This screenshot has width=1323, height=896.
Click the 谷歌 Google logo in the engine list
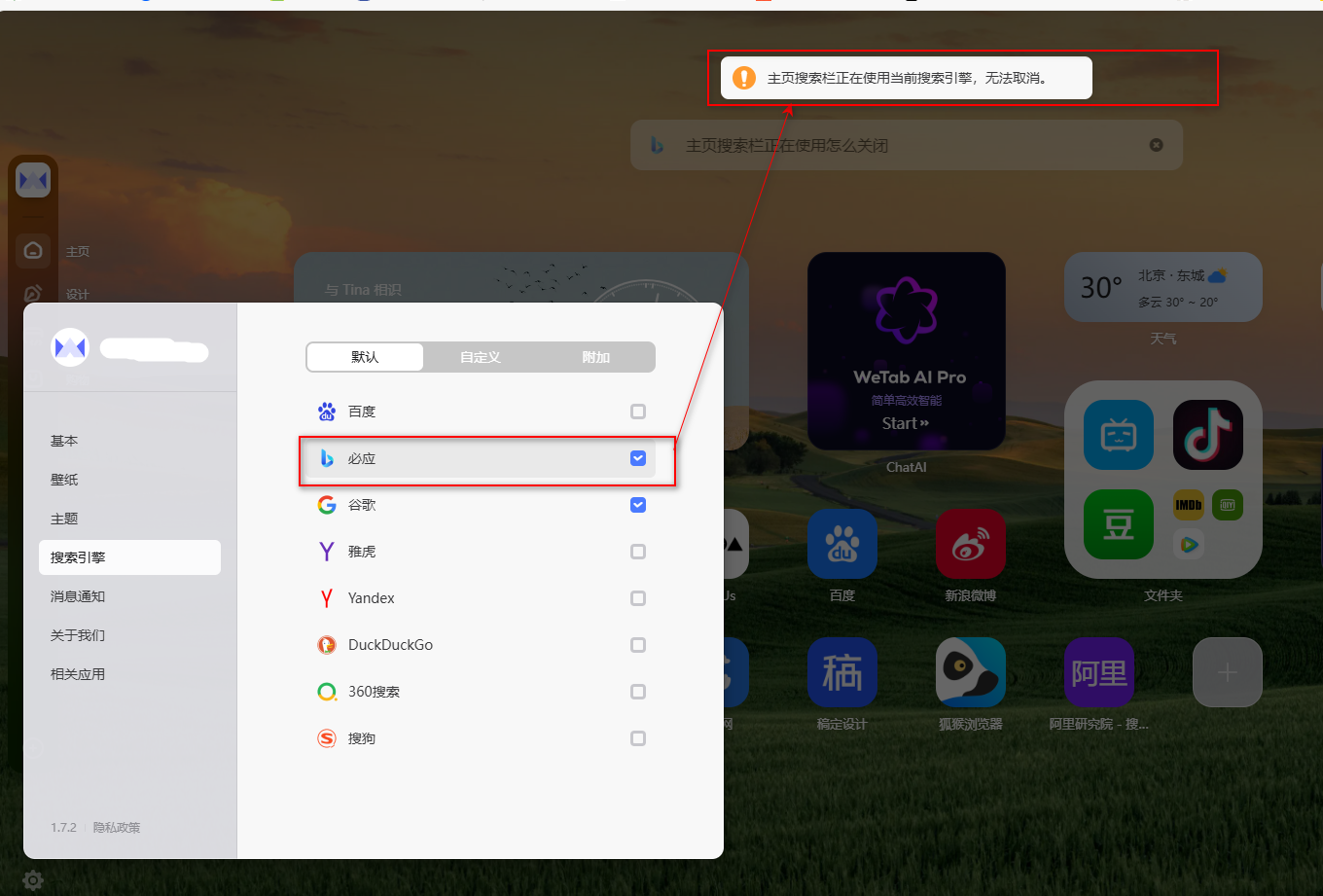pos(327,505)
